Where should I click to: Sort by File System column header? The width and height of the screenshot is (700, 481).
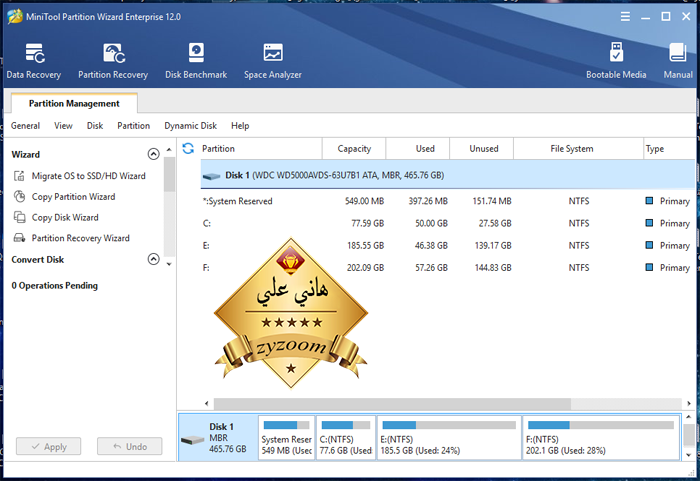[579, 149]
